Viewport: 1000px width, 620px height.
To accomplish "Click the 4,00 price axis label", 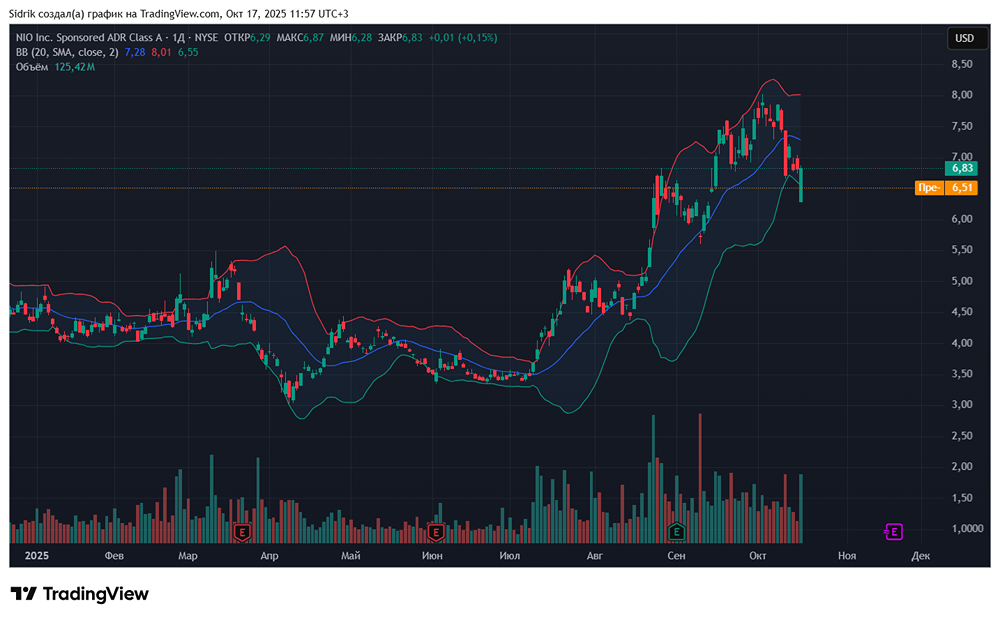I will [x=962, y=343].
